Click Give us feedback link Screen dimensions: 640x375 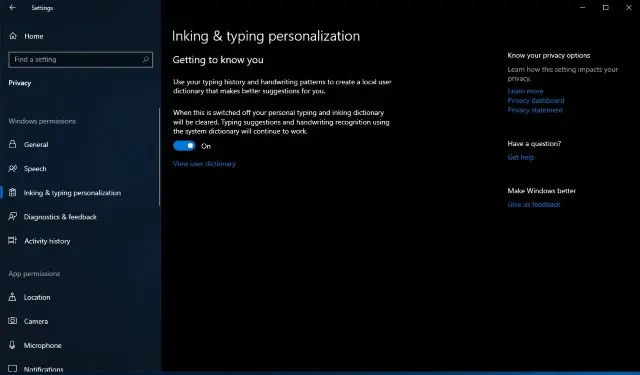click(x=533, y=204)
